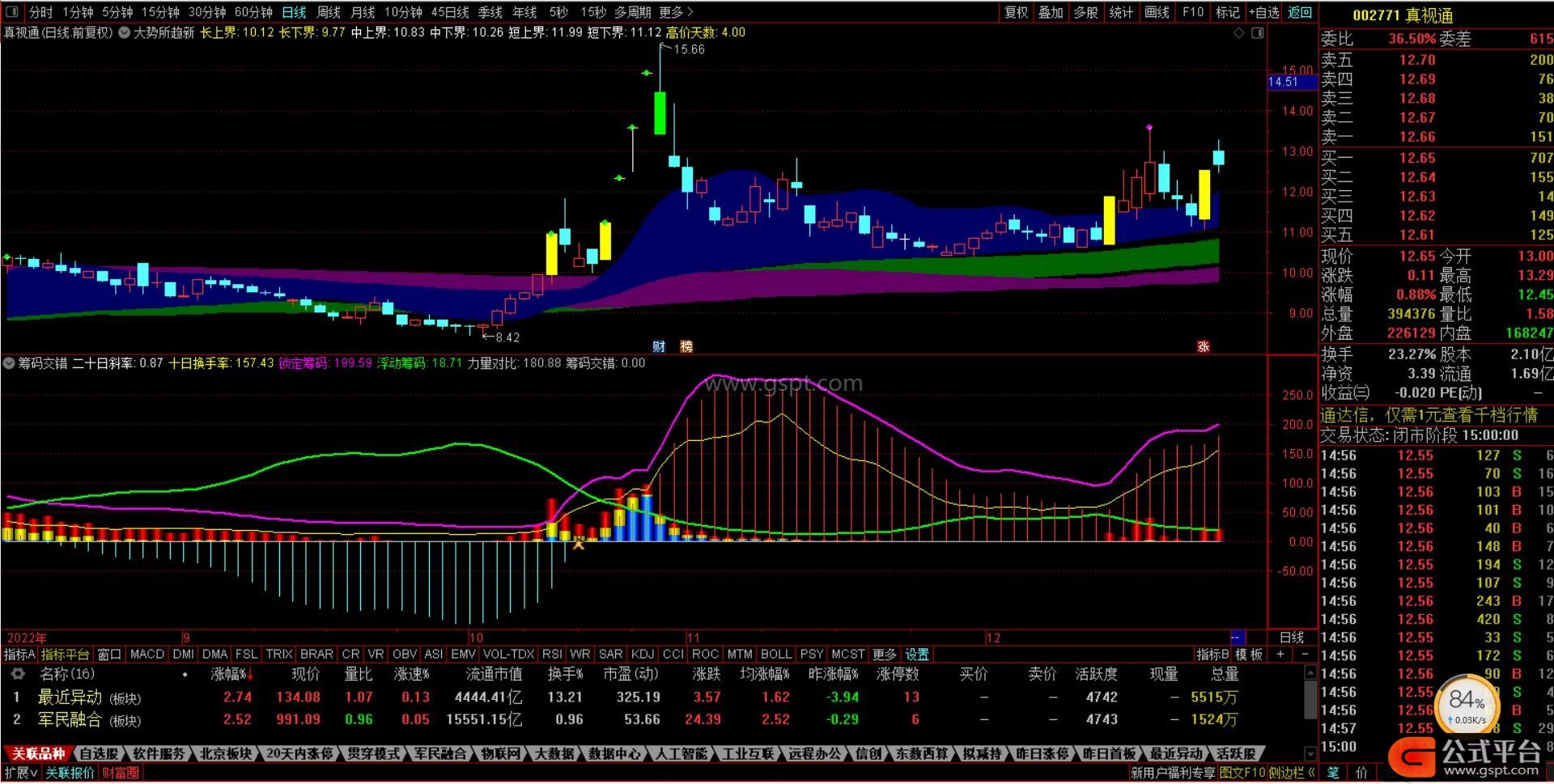The image size is (1554, 784).
Task: Click 新用户福利专享 link
Action: pos(1173,773)
